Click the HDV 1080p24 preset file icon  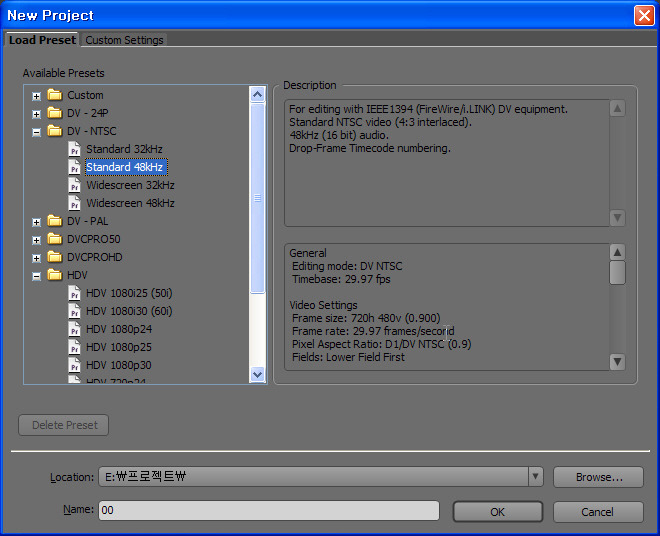(x=75, y=329)
